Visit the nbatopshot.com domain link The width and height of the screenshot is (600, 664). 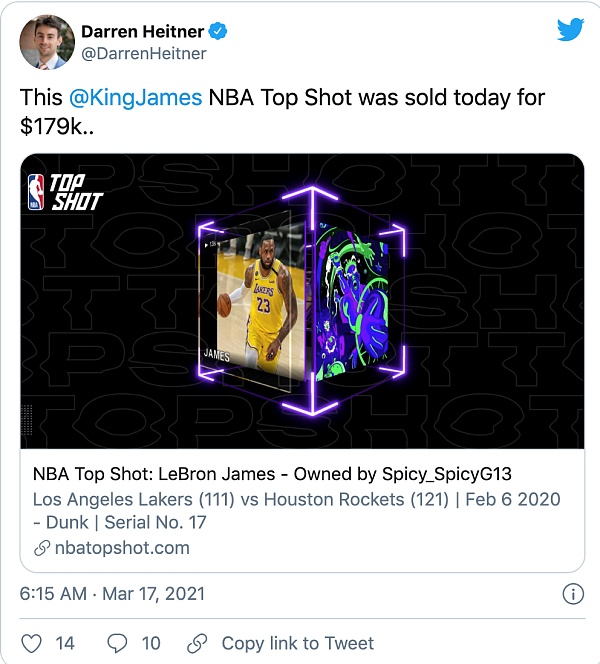point(122,548)
